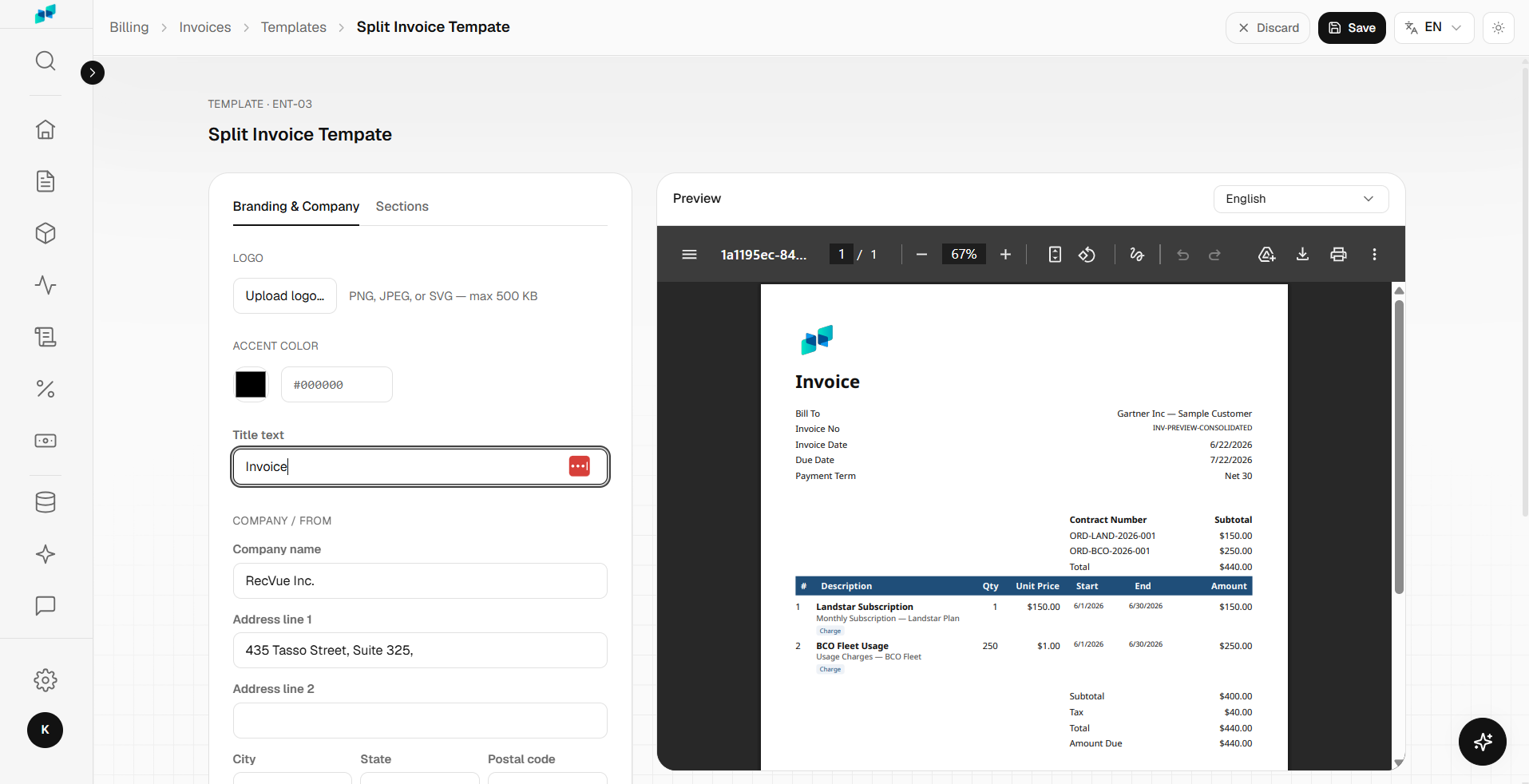The width and height of the screenshot is (1529, 784).
Task: Toggle the light/dark theme icon
Action: pyautogui.click(x=1498, y=28)
